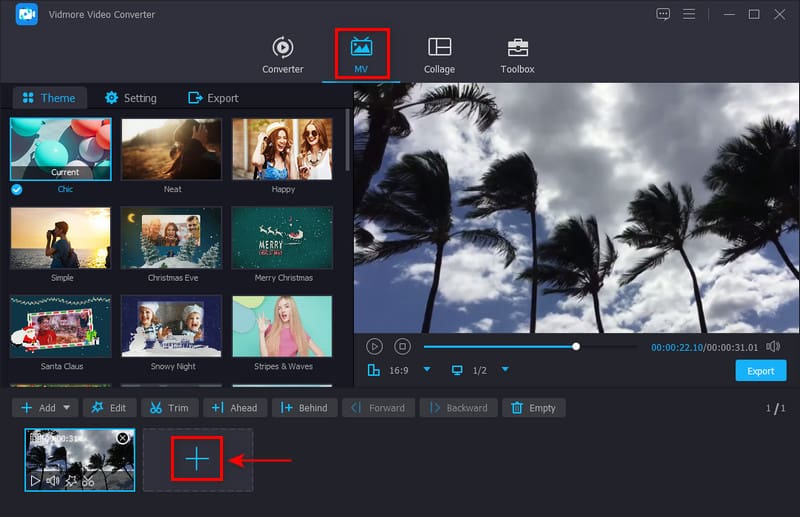Pick the Santa Claus theme
The width and height of the screenshot is (800, 517).
pyautogui.click(x=61, y=327)
